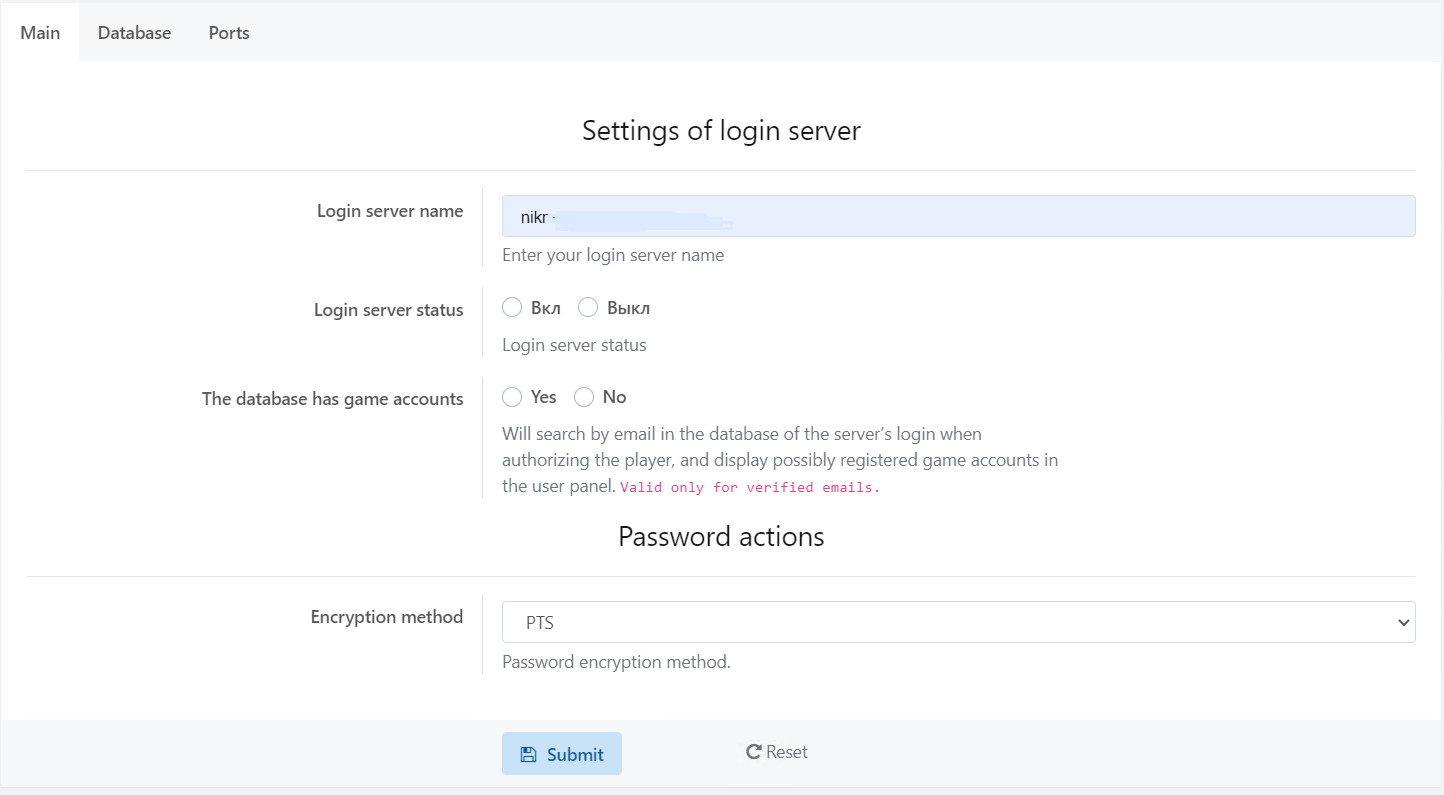1444x795 pixels.
Task: Click the bold 'Login server name' label
Action: point(390,211)
